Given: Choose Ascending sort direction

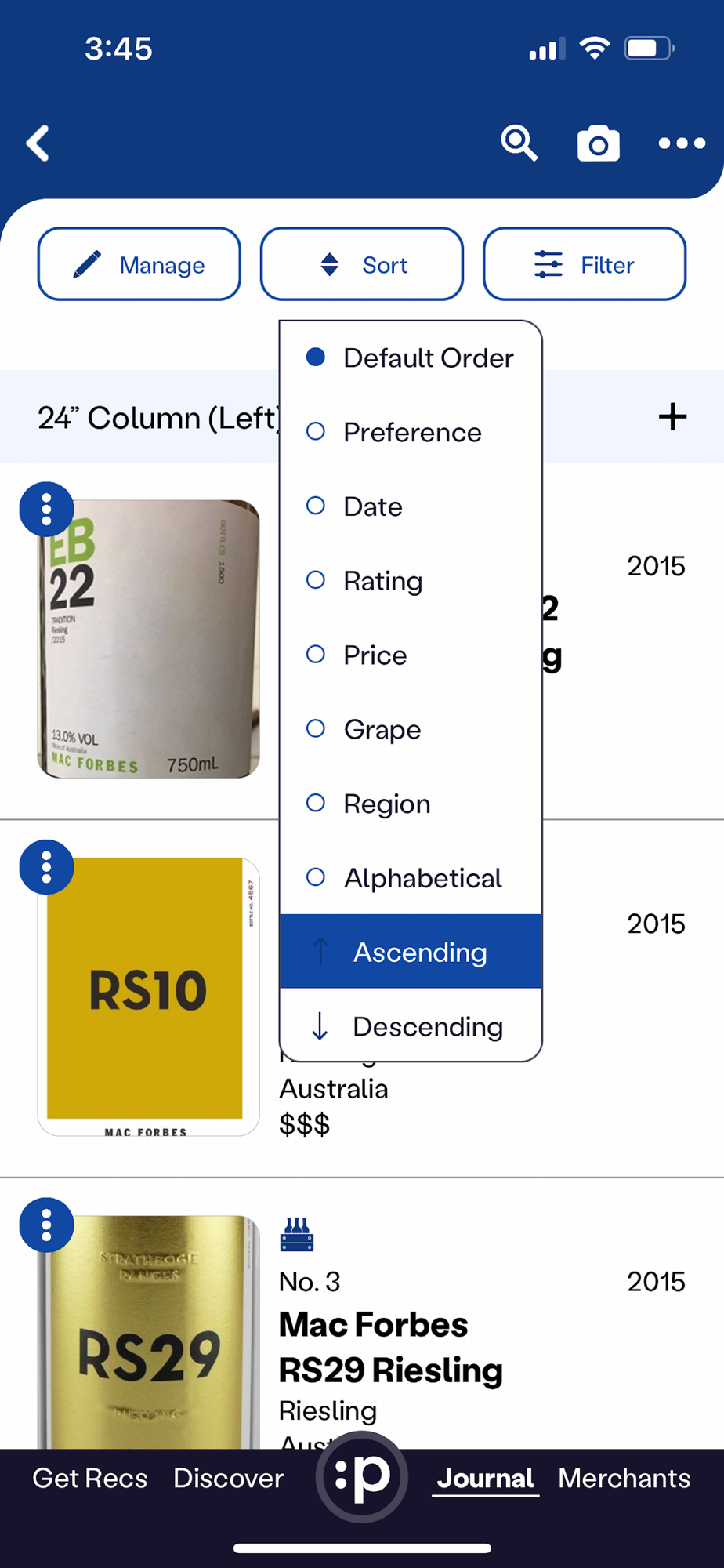Looking at the screenshot, I should pos(411,952).
